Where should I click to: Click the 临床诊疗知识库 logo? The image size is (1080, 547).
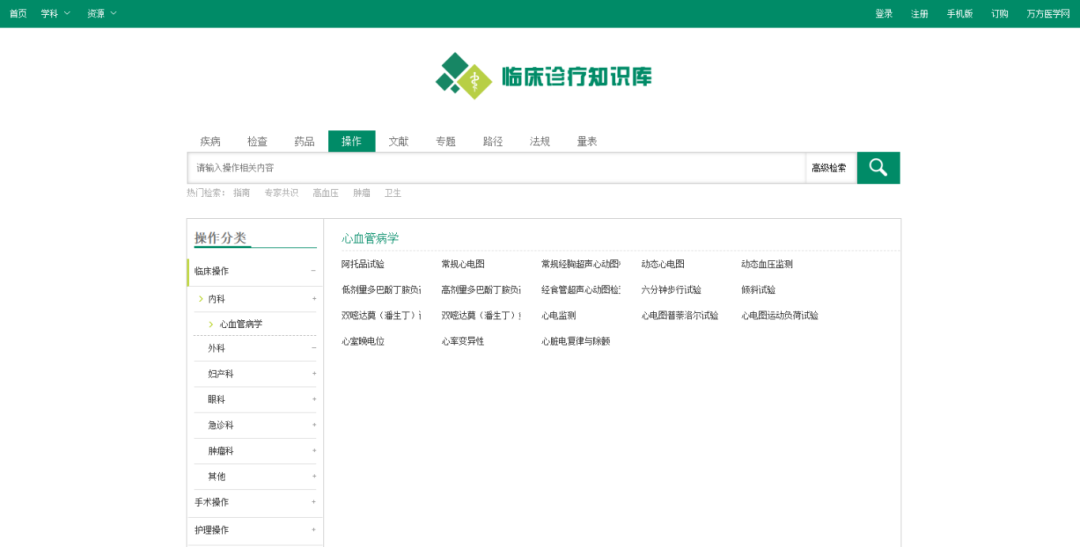543,76
